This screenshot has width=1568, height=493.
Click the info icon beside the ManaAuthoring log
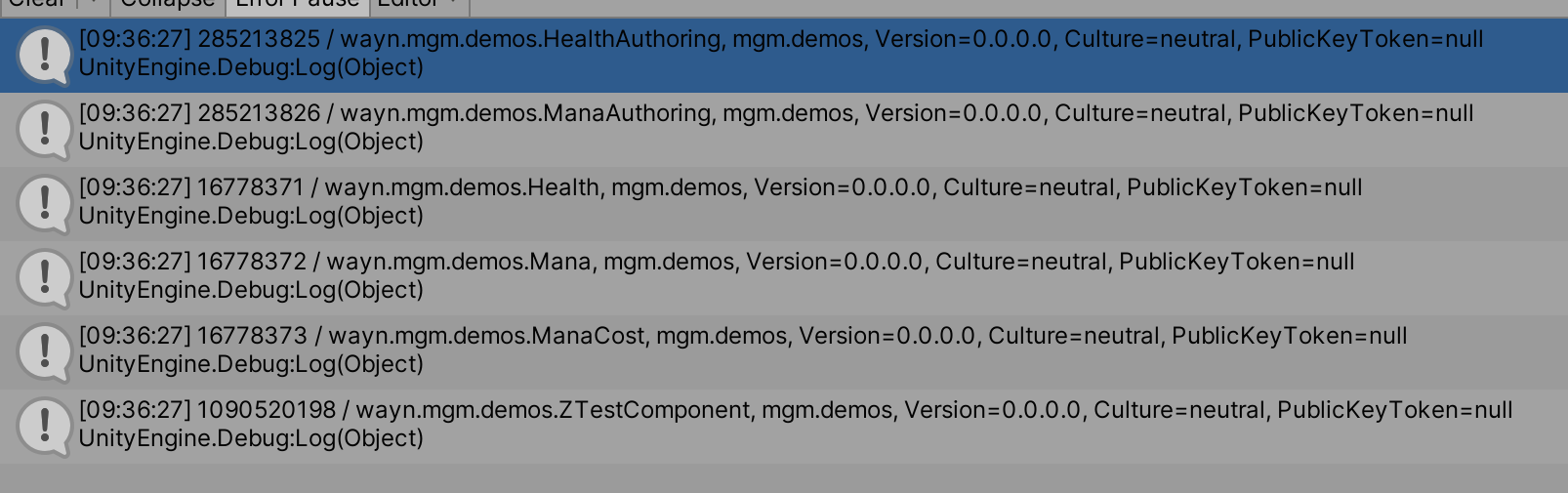click(x=44, y=130)
